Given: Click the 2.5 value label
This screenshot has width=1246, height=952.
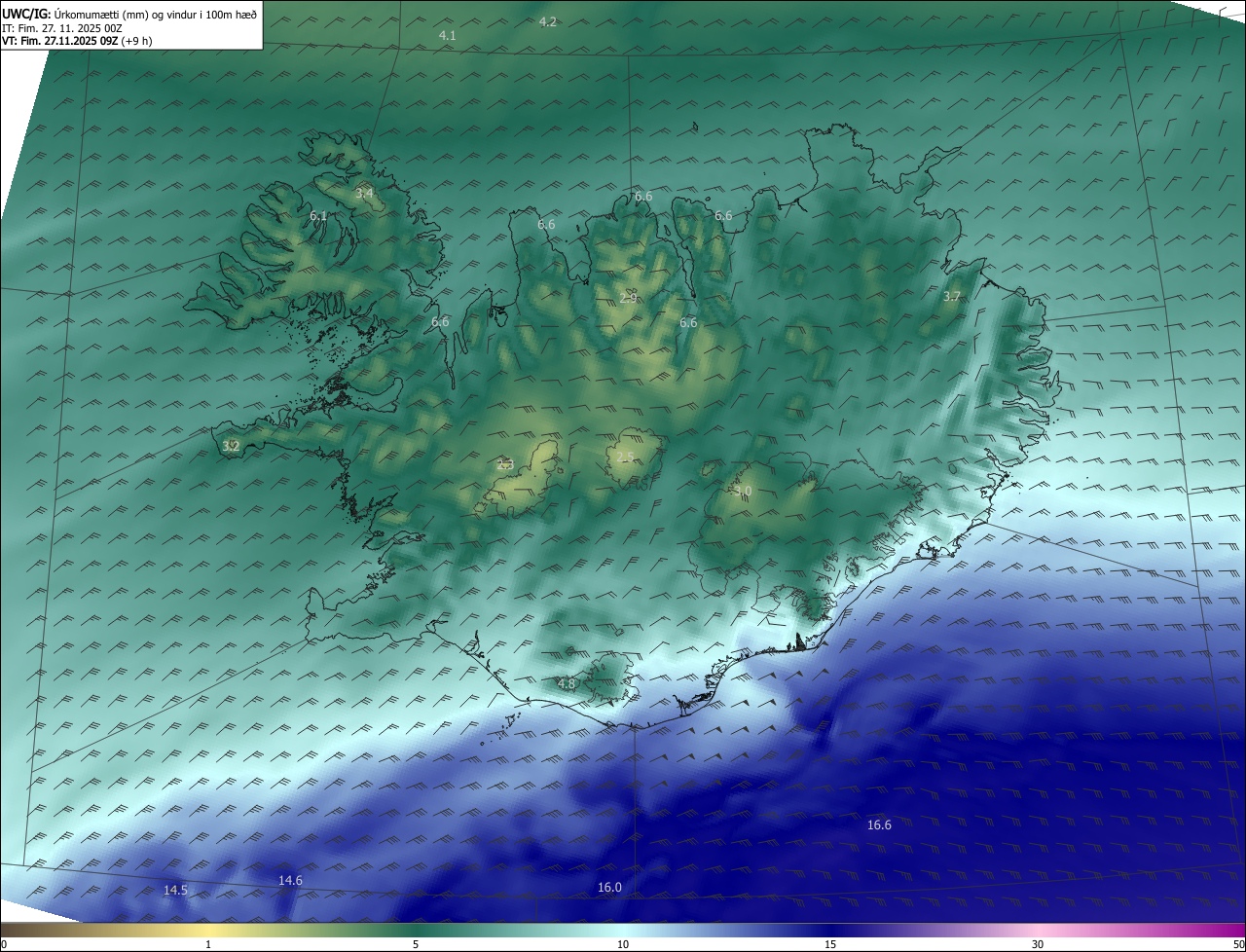Looking at the screenshot, I should coord(625,456).
